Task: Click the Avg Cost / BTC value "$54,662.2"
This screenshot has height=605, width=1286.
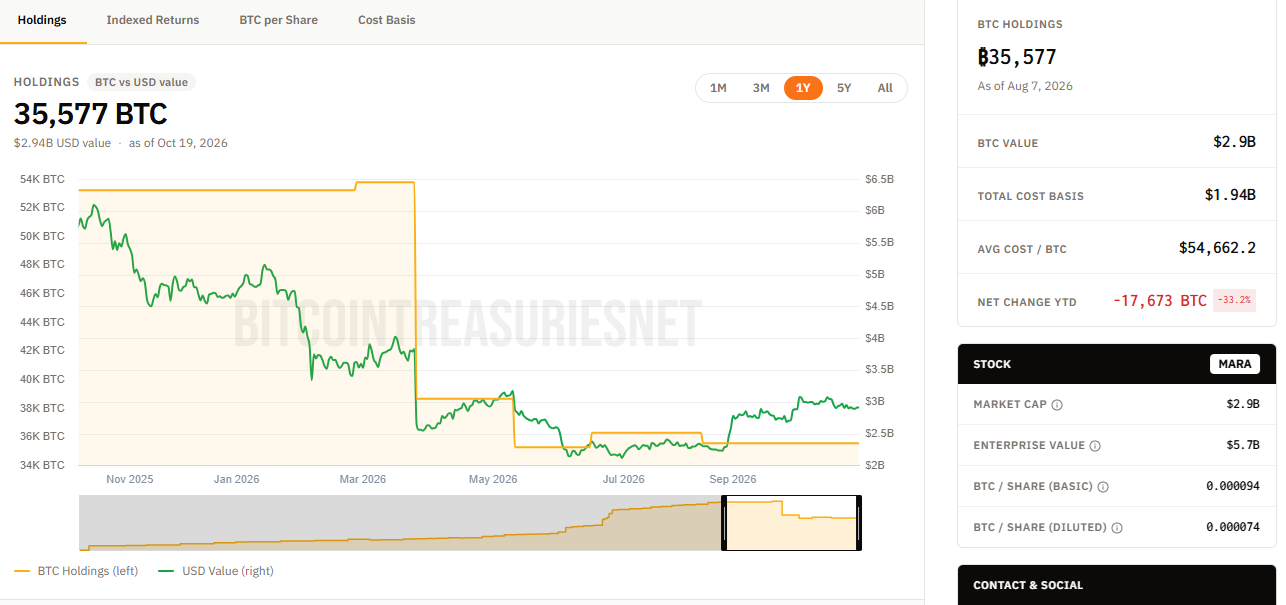Action: point(1218,248)
